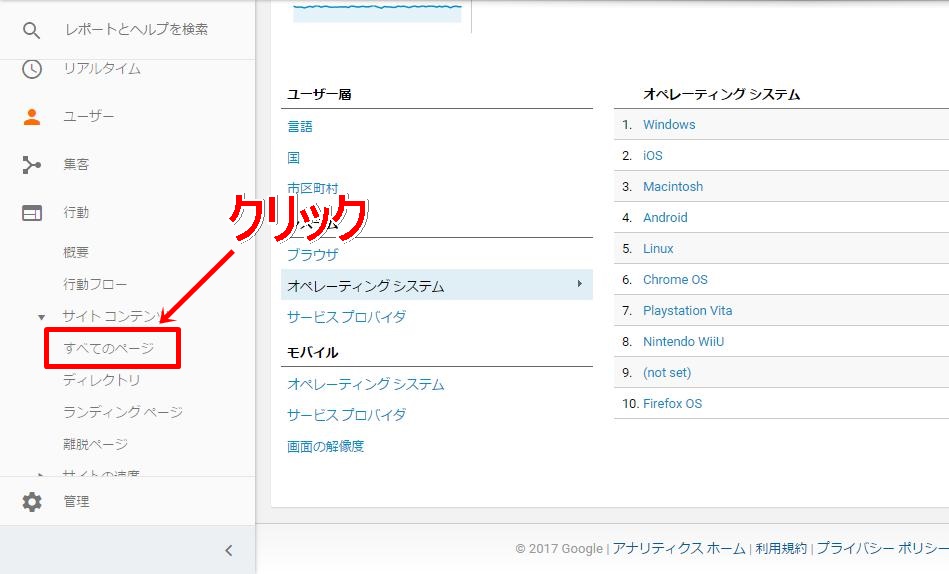The width and height of the screenshot is (949, 574).
Task: Open the (not set) row
Action: (x=667, y=372)
